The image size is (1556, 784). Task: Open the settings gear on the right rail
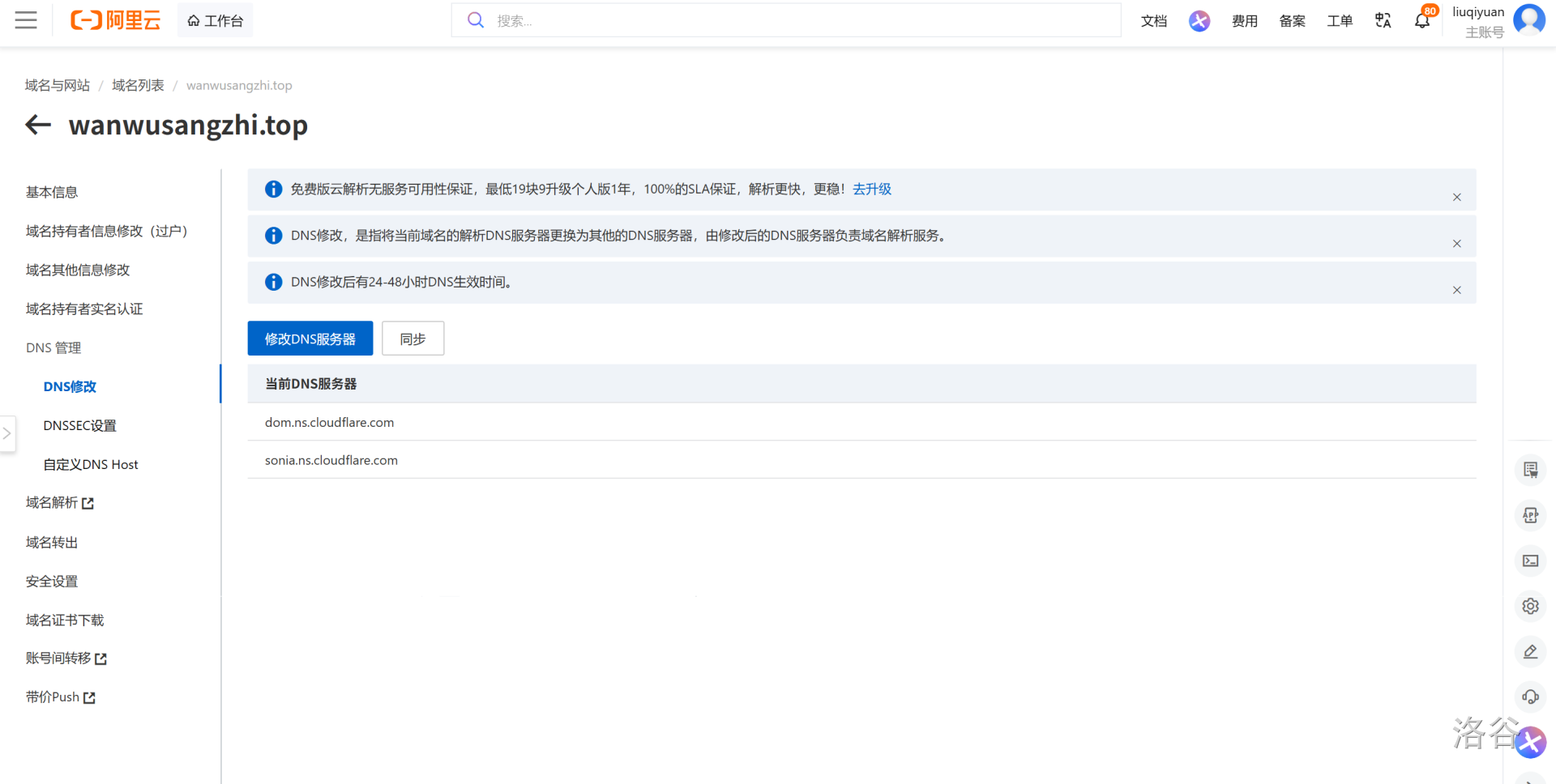point(1530,606)
